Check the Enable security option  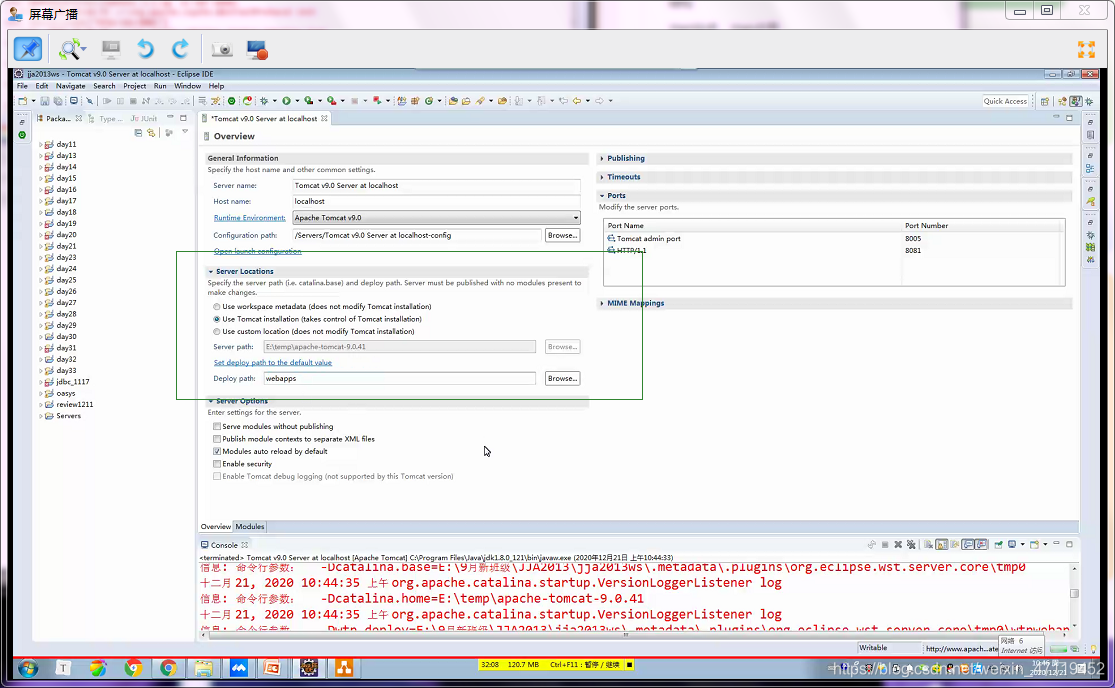(217, 463)
